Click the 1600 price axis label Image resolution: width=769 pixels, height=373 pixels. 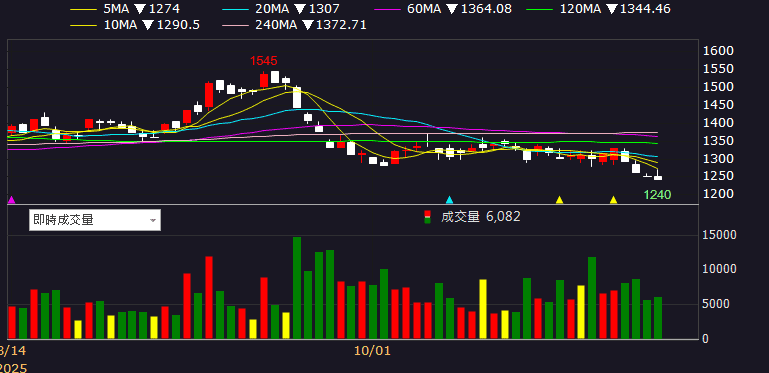[718, 51]
